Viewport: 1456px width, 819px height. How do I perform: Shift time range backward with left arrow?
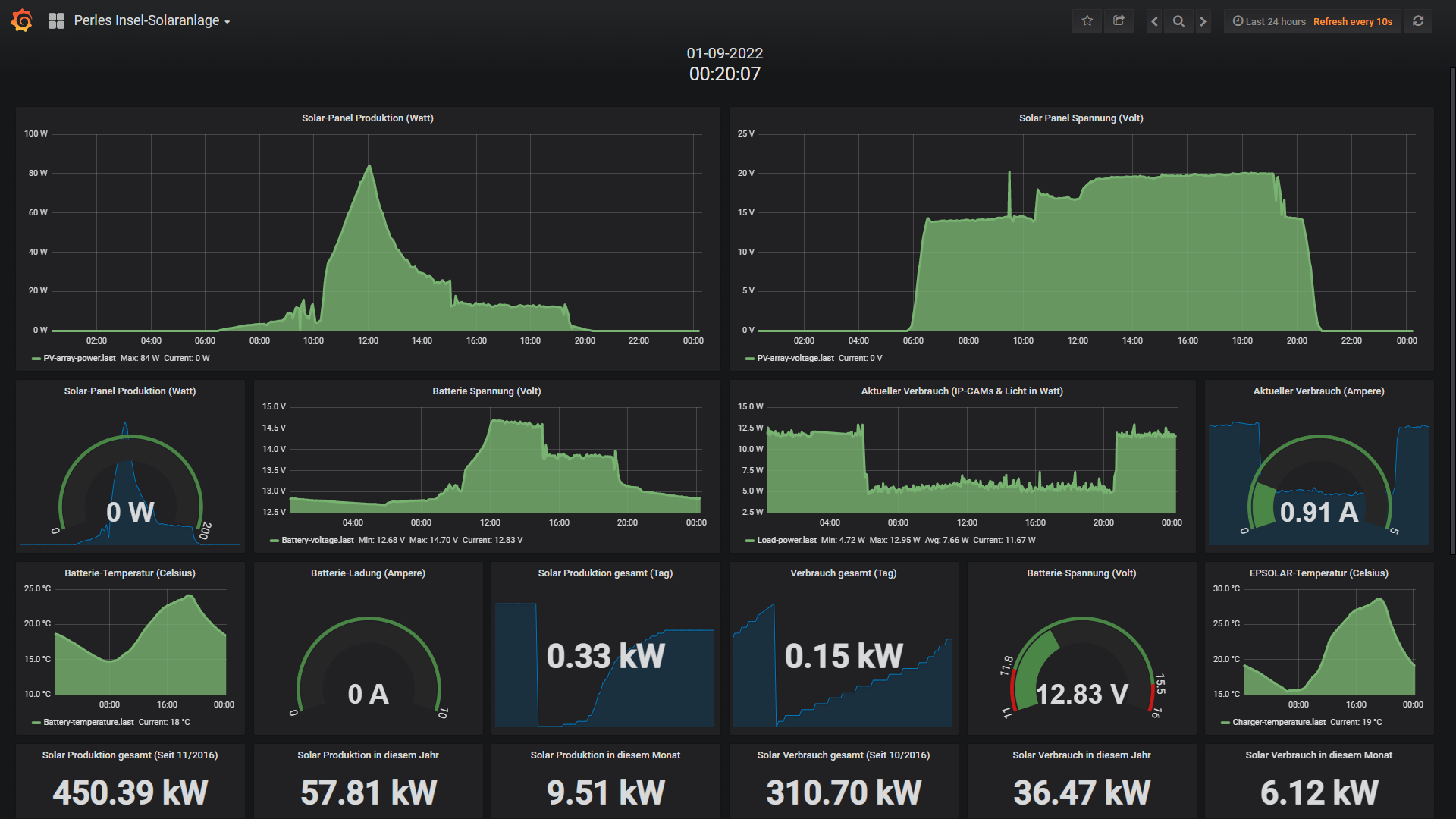tap(1154, 21)
